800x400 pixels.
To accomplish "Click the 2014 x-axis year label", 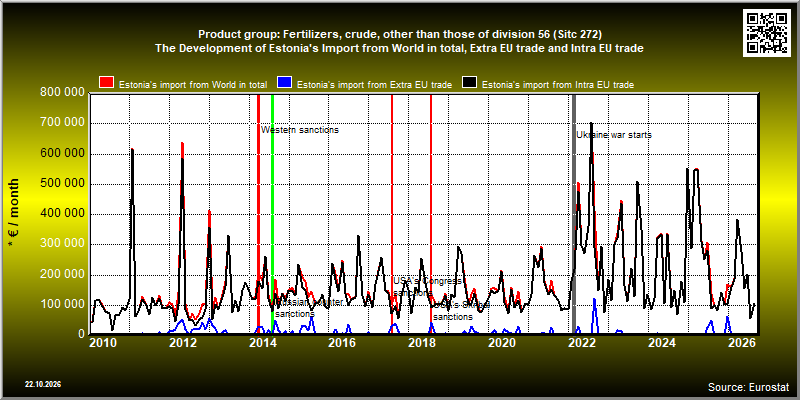I will pyautogui.click(x=262, y=343).
